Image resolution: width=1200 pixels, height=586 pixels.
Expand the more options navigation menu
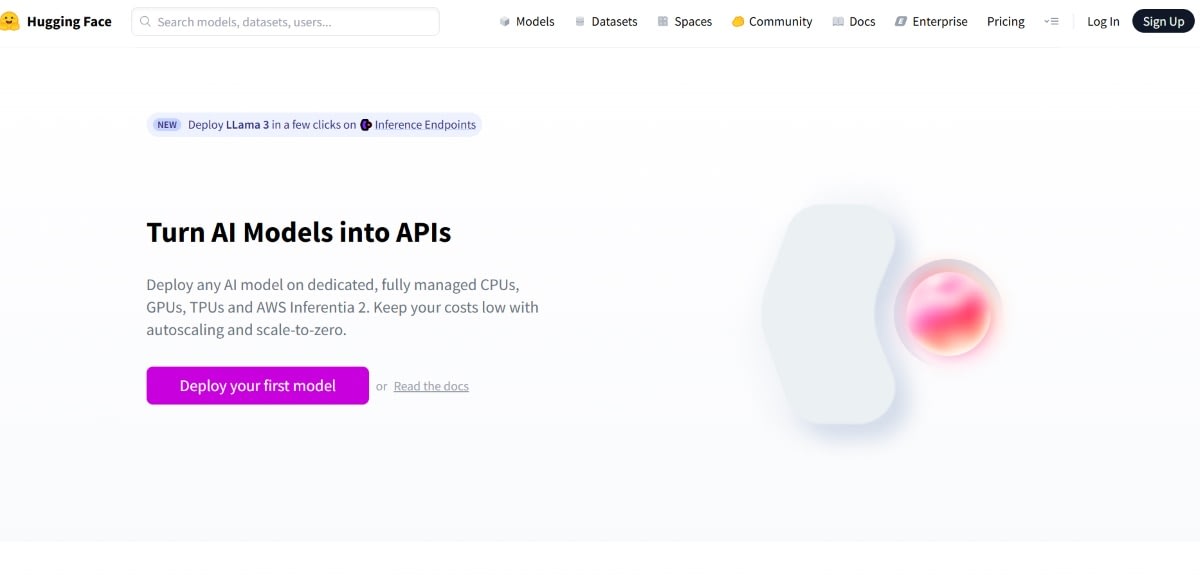click(1051, 21)
